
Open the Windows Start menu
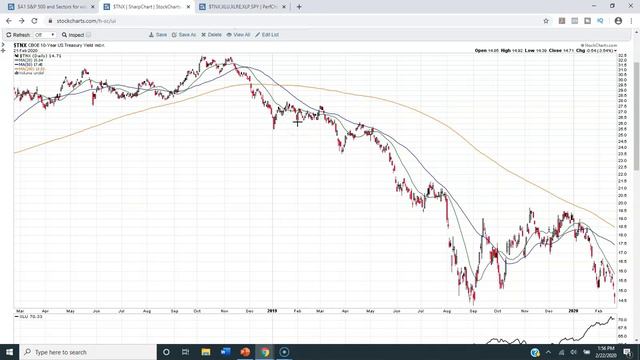[x=9, y=352]
